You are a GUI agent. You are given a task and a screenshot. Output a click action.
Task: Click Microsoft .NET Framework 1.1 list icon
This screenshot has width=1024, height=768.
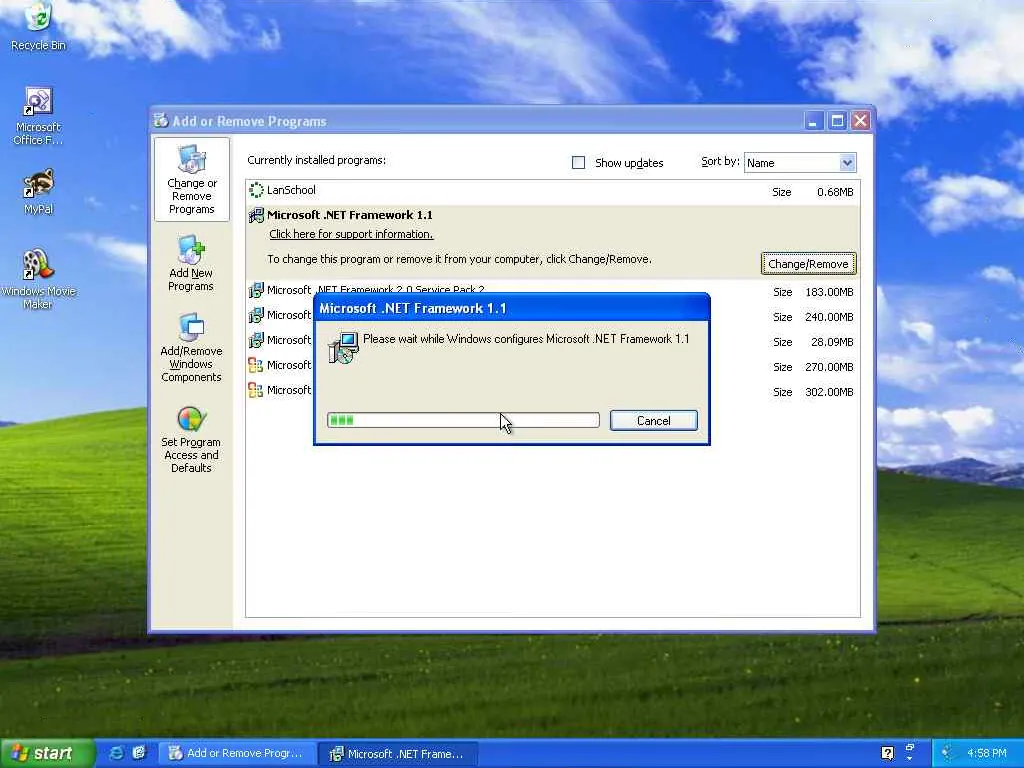tap(256, 215)
